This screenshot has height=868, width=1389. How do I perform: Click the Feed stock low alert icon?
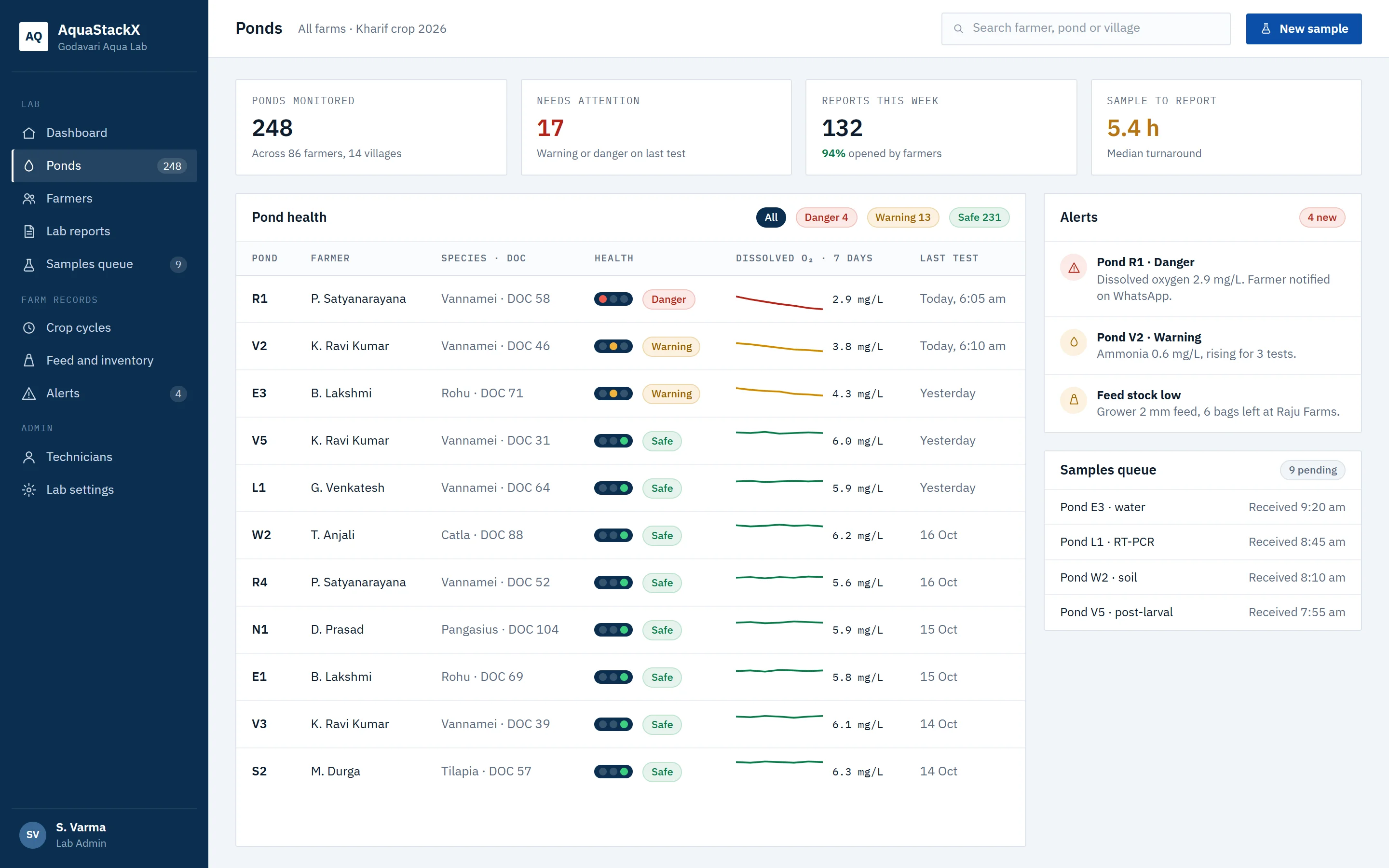(1074, 400)
